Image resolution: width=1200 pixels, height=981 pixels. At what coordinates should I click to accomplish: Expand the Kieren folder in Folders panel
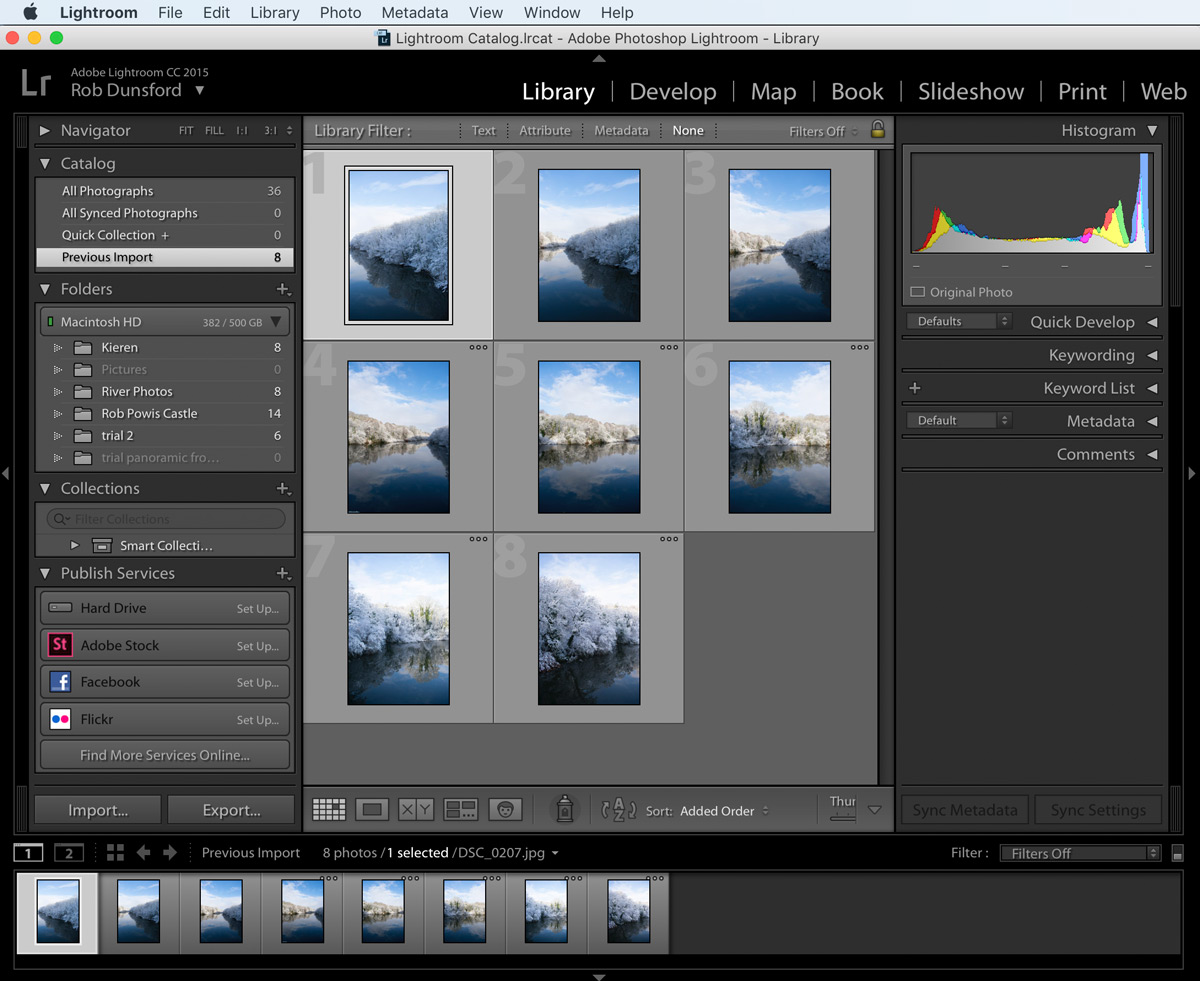coord(59,347)
